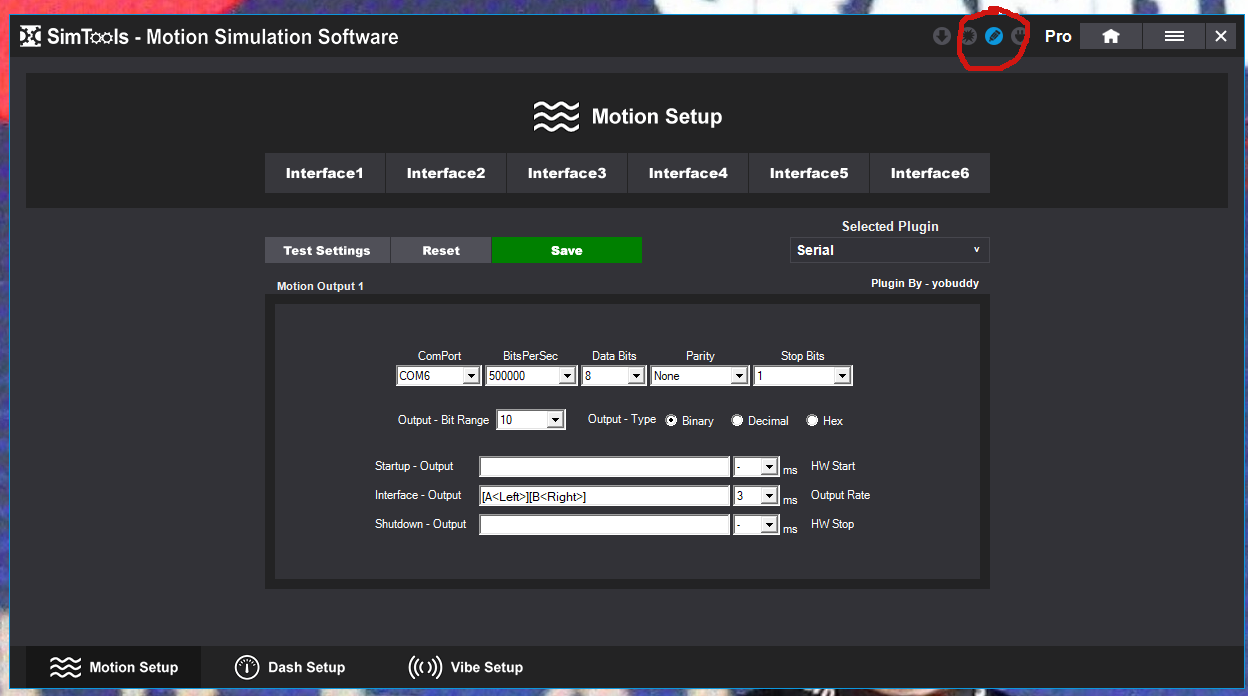1248x696 pixels.
Task: Open Motion Setup in bottom bar
Action: (114, 667)
